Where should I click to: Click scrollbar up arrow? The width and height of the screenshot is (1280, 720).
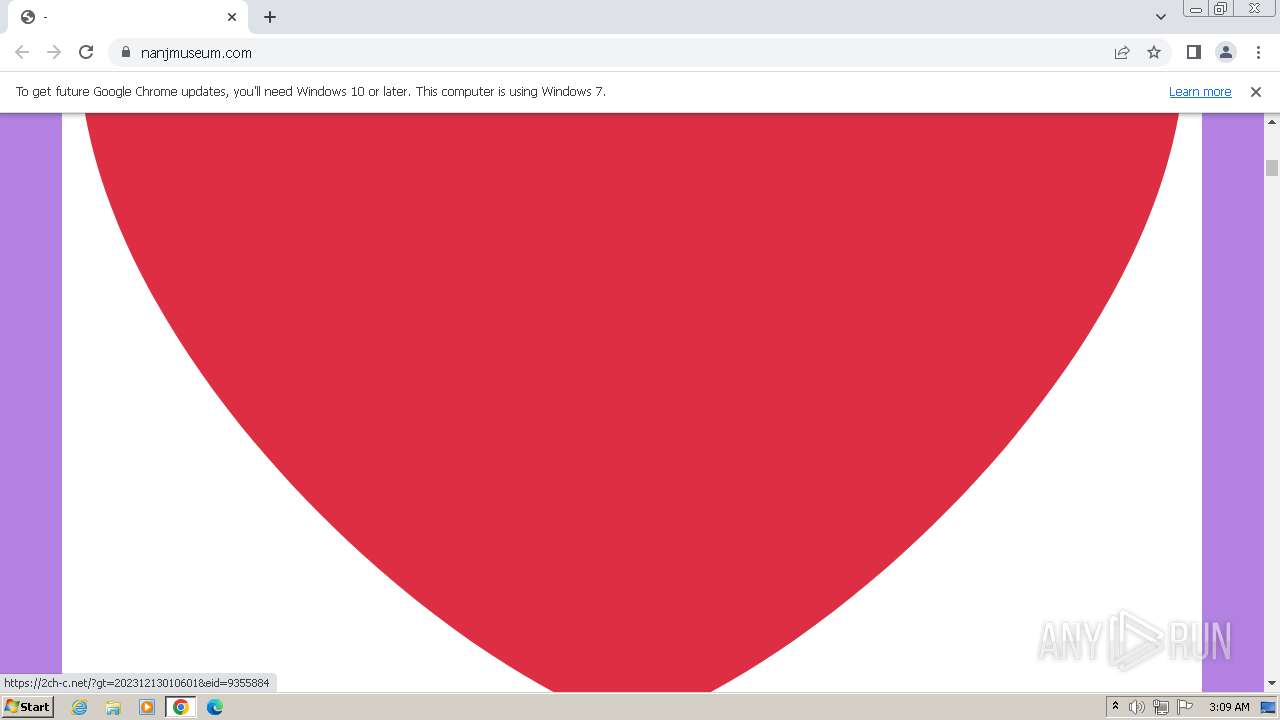[x=1271, y=121]
